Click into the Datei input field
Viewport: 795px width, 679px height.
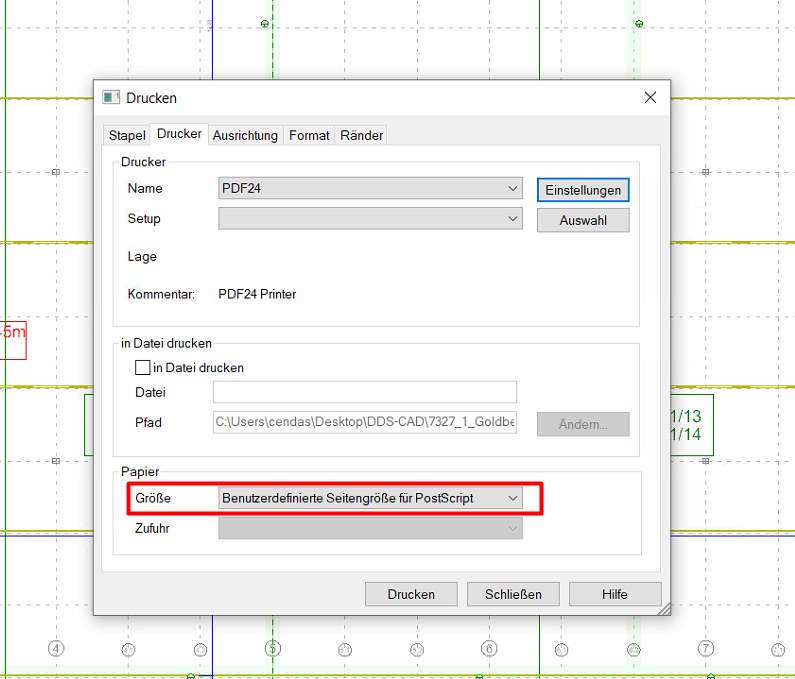pyautogui.click(x=365, y=392)
